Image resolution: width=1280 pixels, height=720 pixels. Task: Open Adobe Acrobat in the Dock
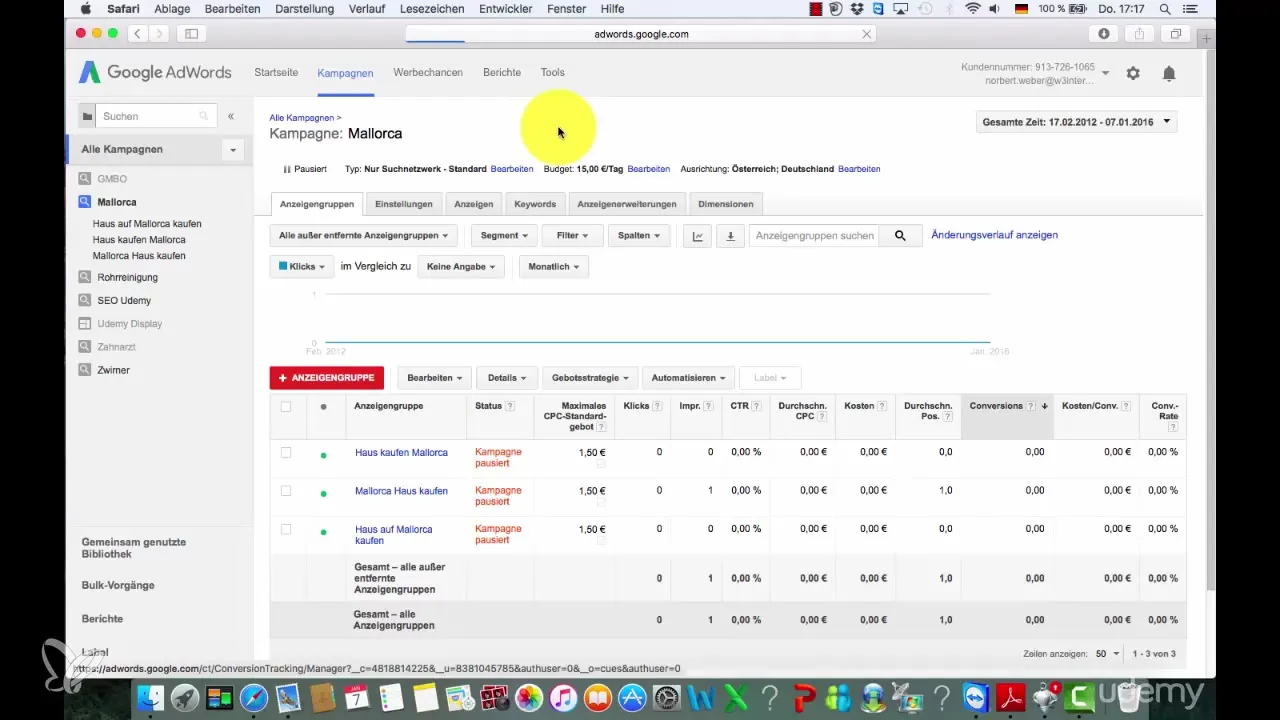(x=1011, y=697)
